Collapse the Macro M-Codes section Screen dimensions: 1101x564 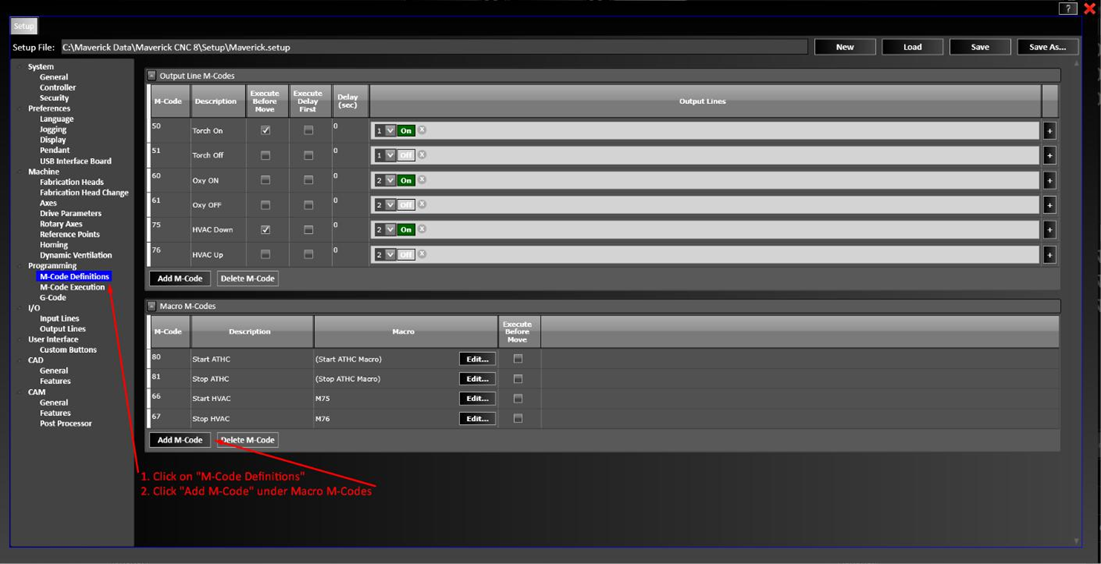[x=152, y=306]
